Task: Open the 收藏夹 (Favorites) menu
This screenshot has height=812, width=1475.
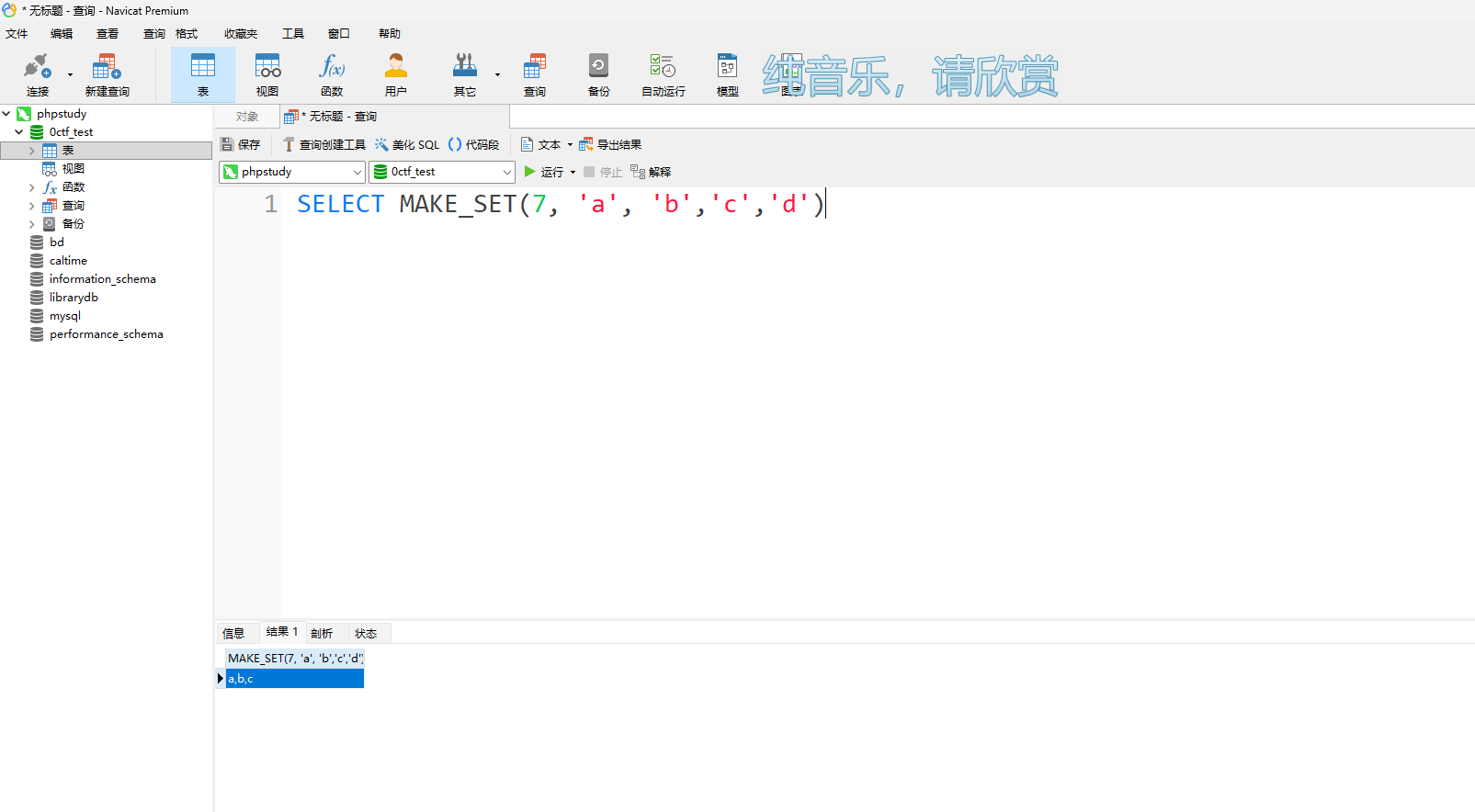Action: point(240,34)
